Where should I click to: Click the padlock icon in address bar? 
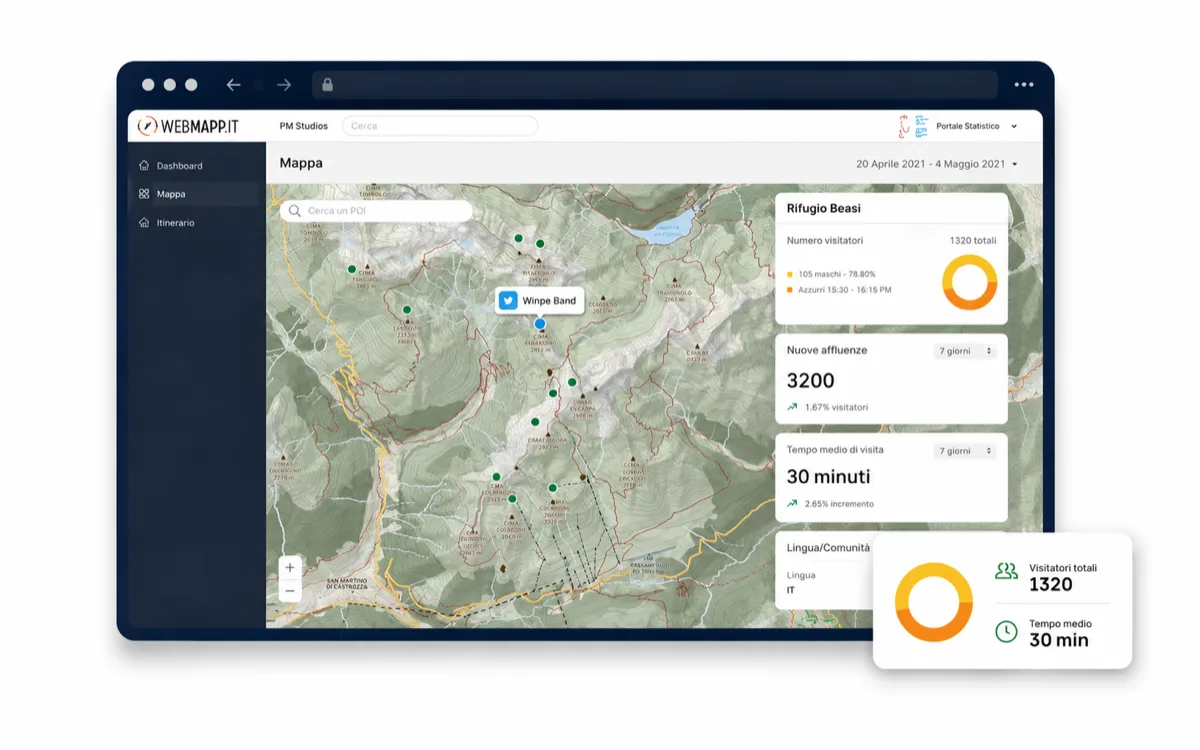[x=327, y=85]
